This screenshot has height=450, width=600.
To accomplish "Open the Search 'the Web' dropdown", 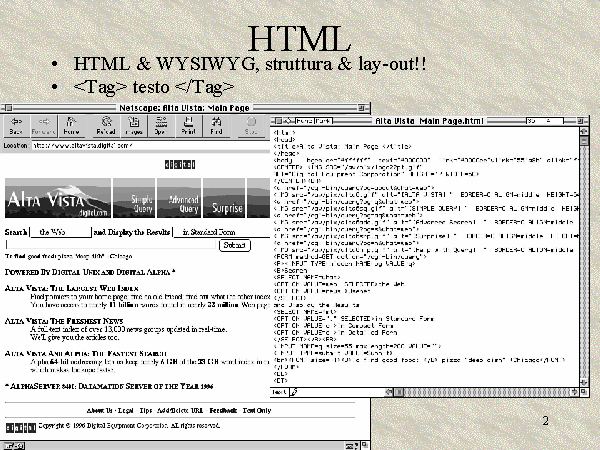I will tap(60, 232).
